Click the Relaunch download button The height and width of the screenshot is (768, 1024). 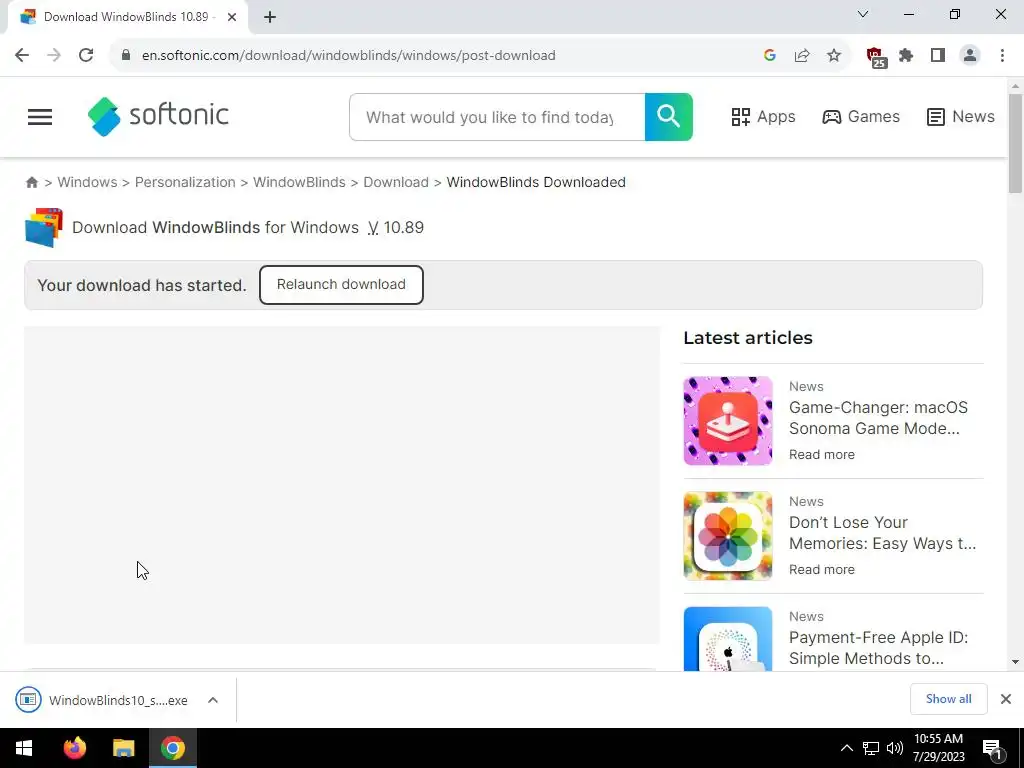click(341, 285)
